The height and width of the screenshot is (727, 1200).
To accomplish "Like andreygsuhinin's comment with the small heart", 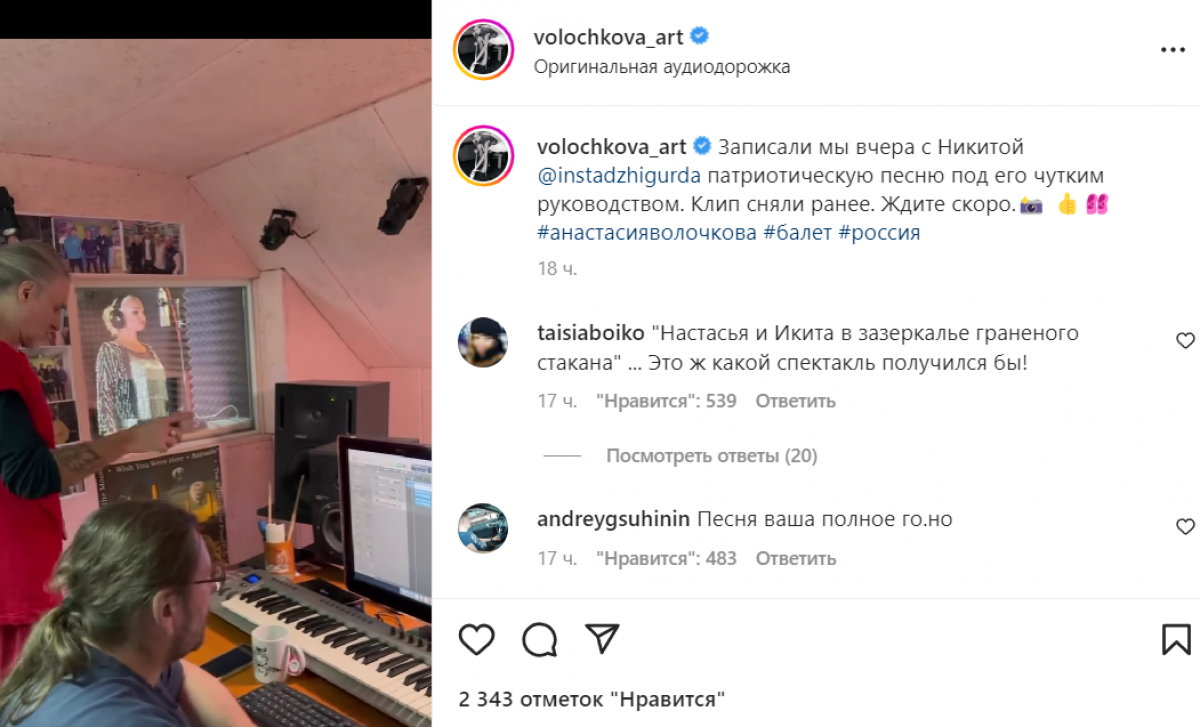I will (x=1185, y=526).
